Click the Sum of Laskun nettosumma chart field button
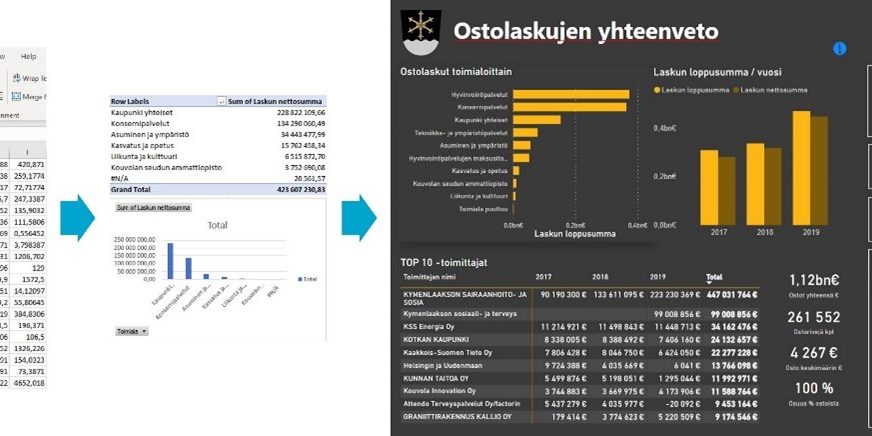 coord(153,207)
